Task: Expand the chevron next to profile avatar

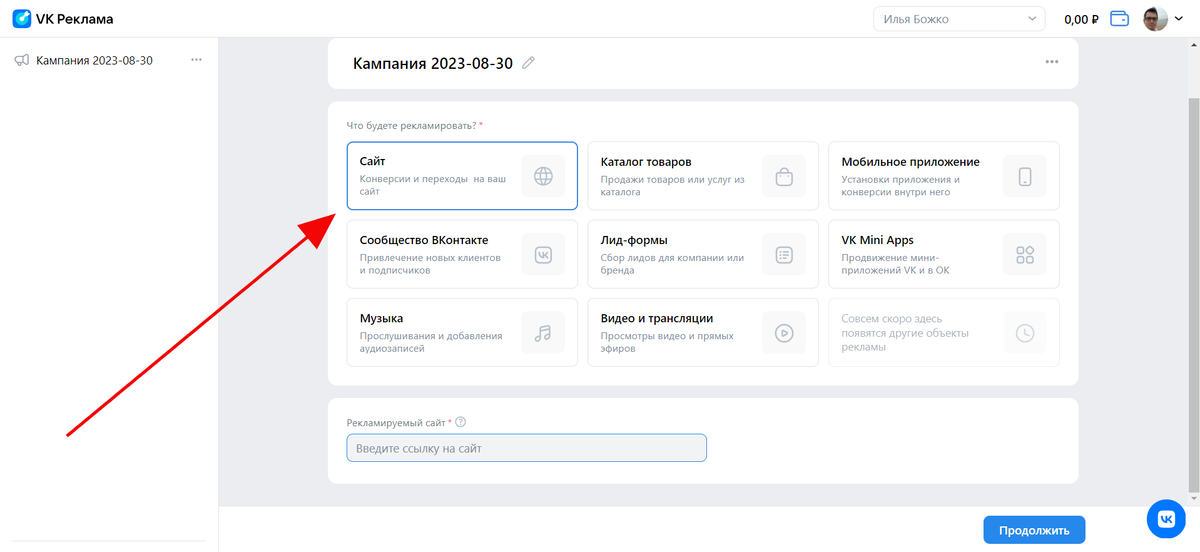Action: [x=1178, y=19]
